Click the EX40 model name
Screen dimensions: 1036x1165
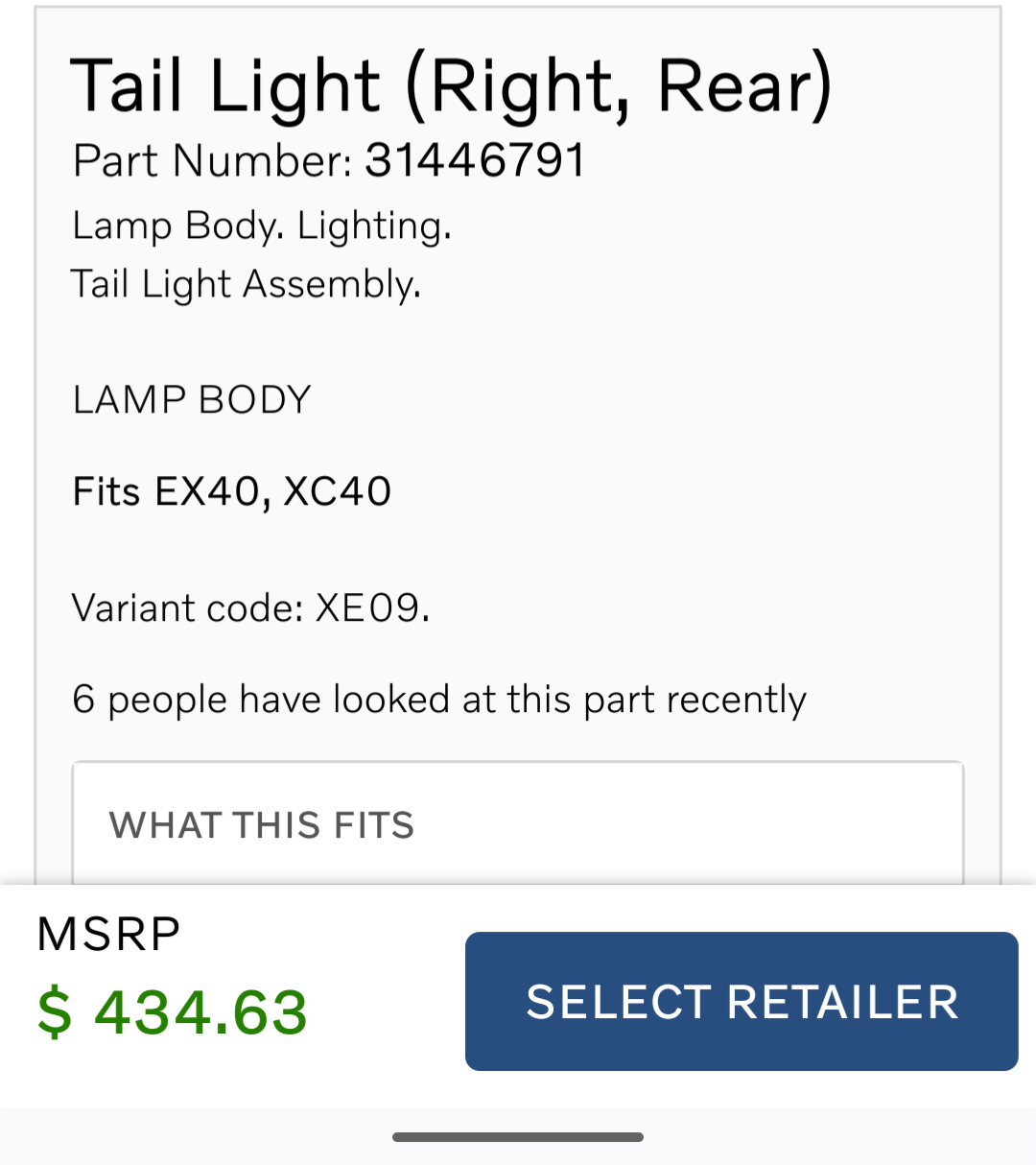208,491
